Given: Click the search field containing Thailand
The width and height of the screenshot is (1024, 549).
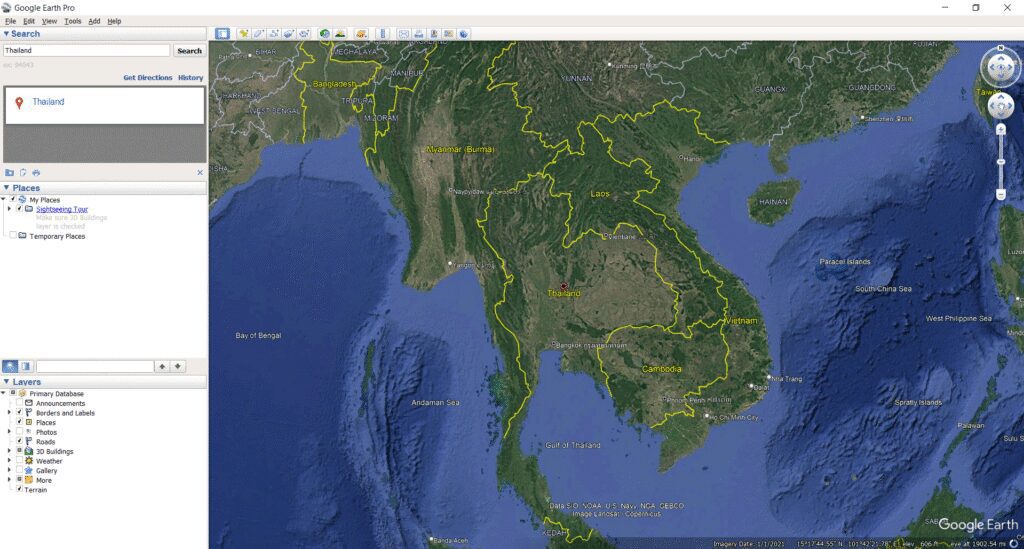Looking at the screenshot, I should [x=86, y=50].
